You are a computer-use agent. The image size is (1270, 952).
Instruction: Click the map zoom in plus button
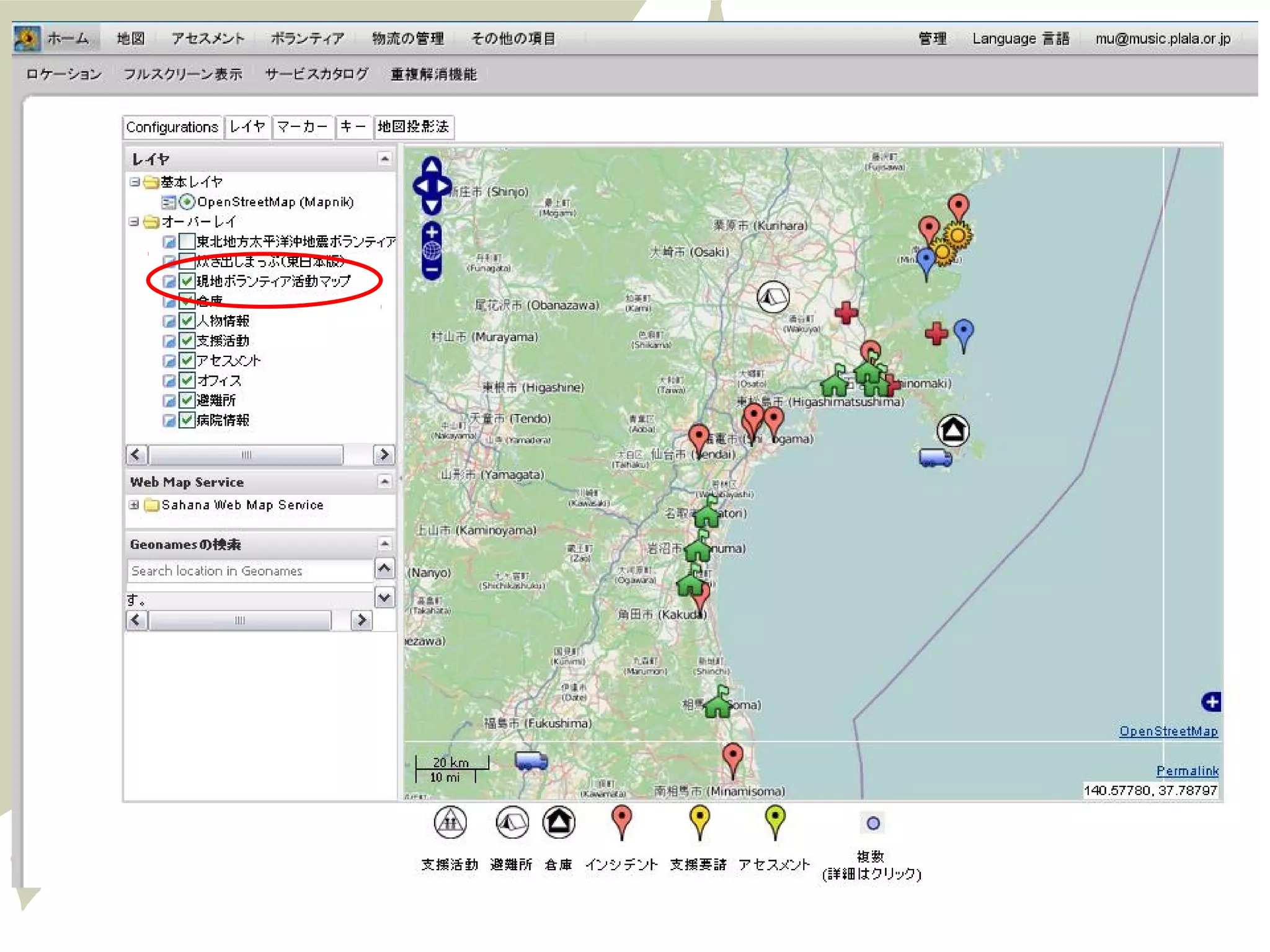point(432,232)
